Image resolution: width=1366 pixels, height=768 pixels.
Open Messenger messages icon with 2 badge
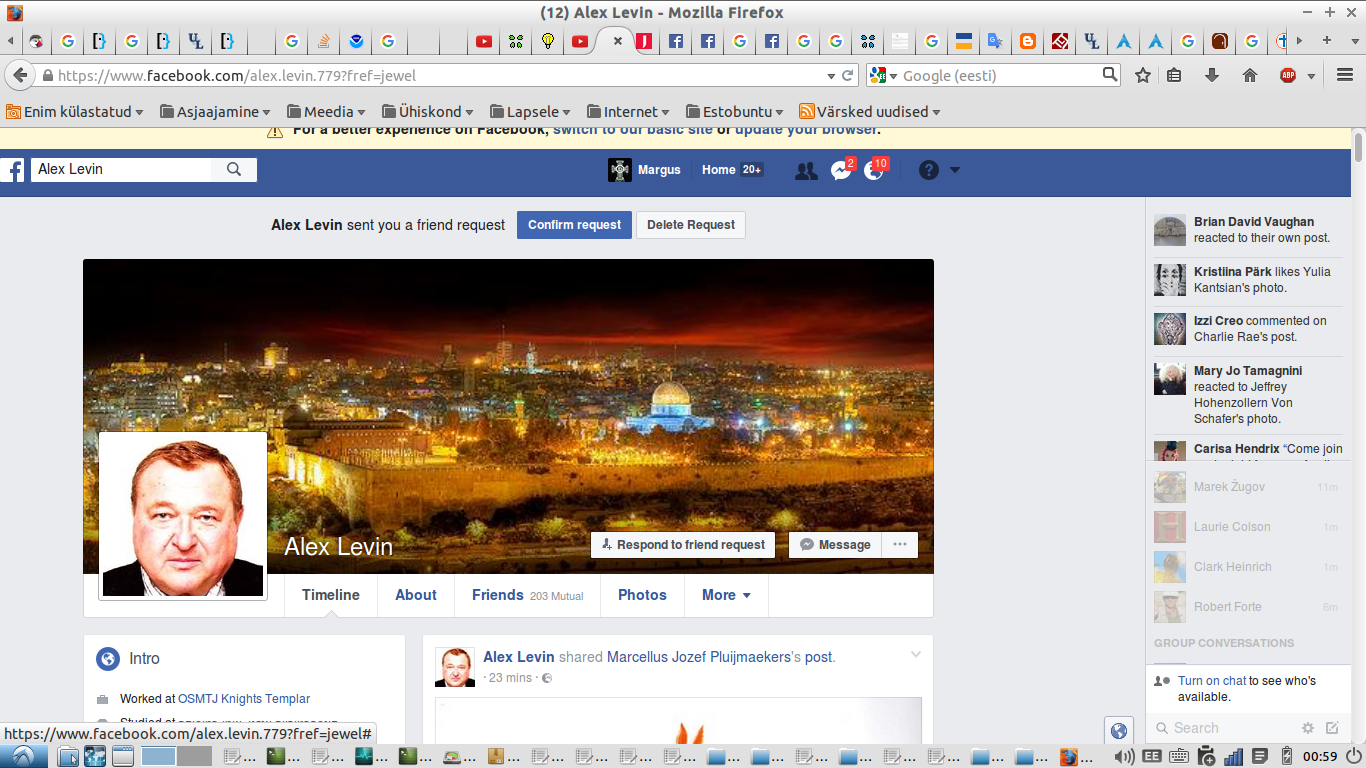point(842,169)
